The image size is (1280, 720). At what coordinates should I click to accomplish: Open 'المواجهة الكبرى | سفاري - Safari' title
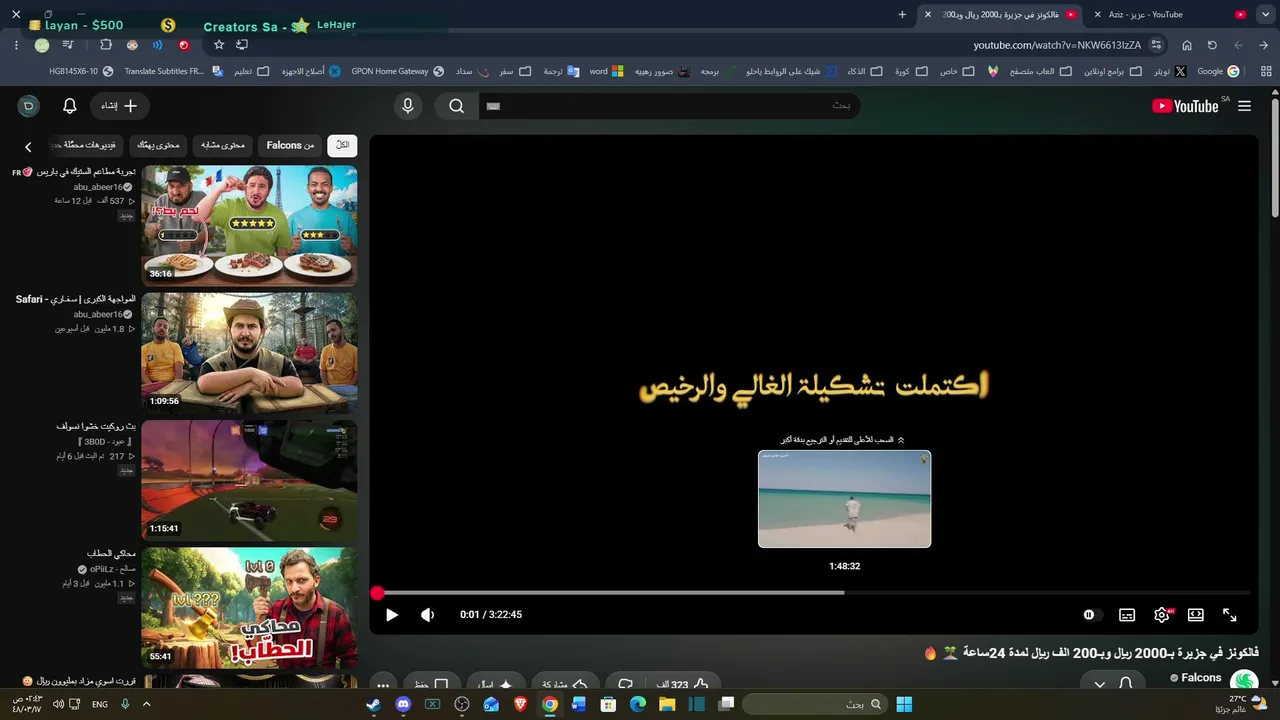pyautogui.click(x=76, y=299)
